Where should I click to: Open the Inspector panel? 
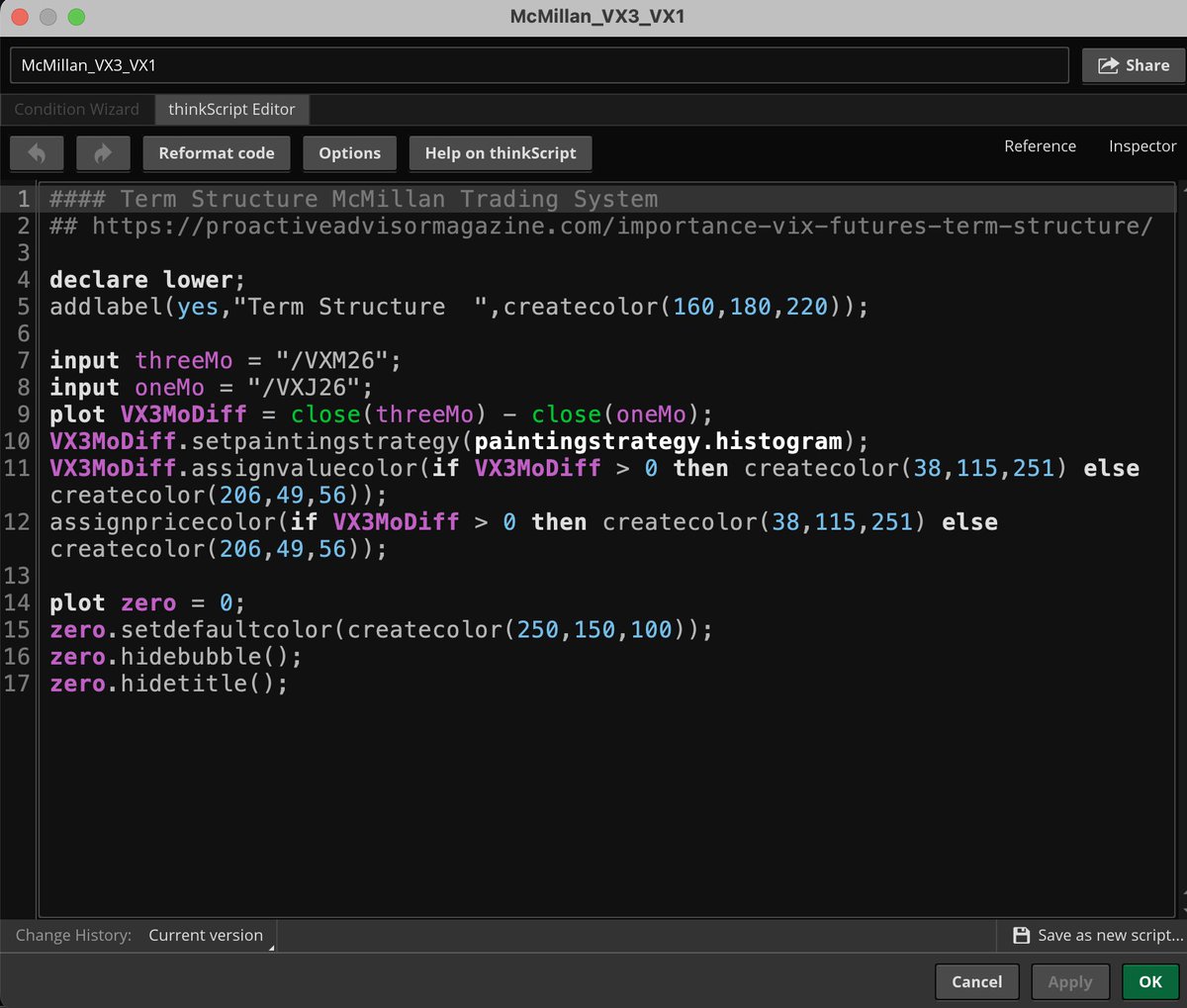coord(1142,146)
